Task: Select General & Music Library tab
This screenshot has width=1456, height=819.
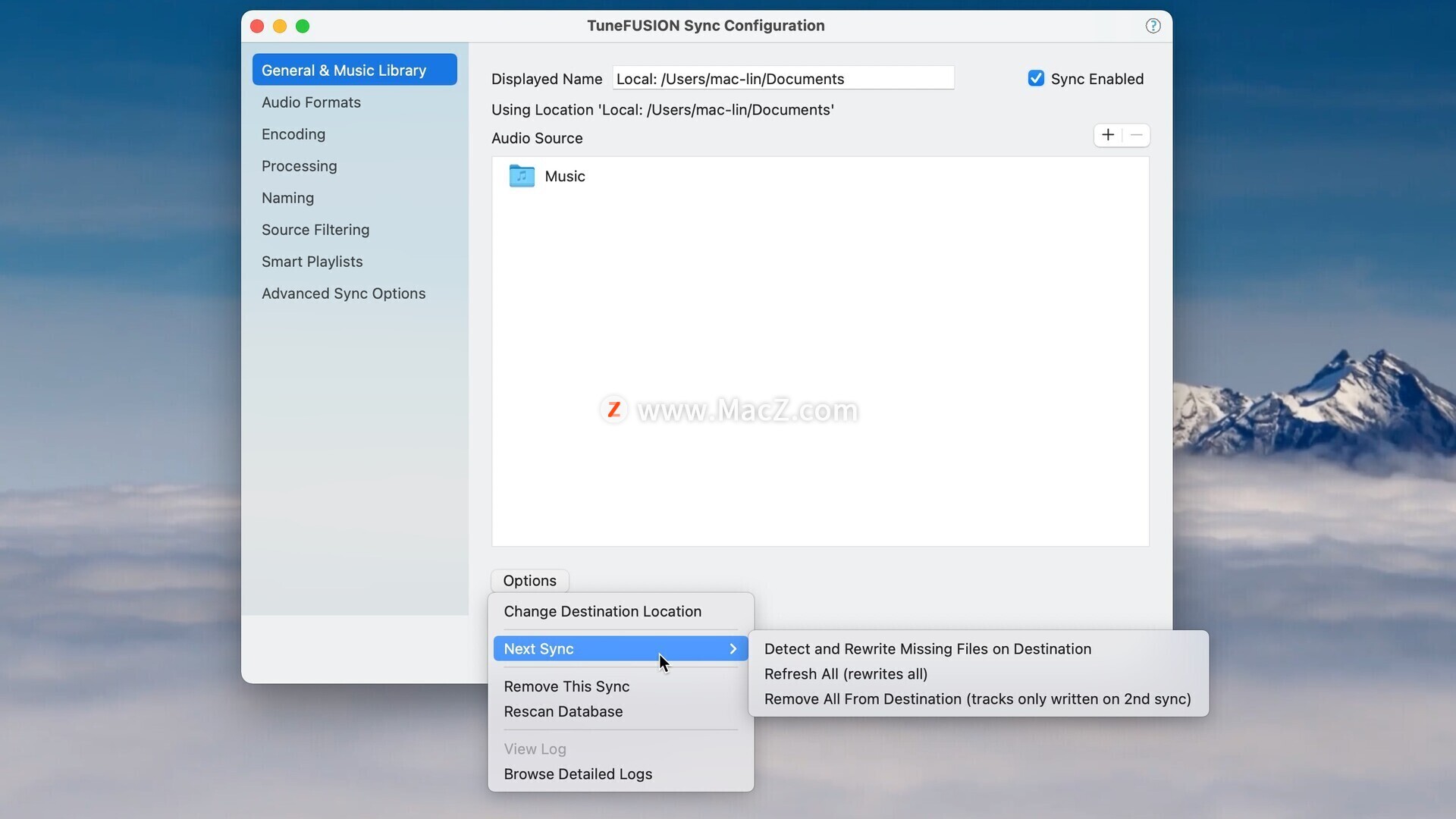Action: (355, 70)
